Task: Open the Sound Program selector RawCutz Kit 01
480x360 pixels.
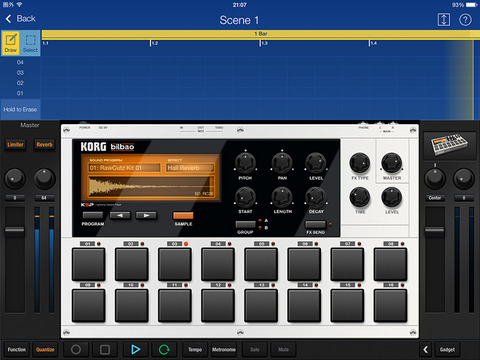Action: (x=124, y=168)
